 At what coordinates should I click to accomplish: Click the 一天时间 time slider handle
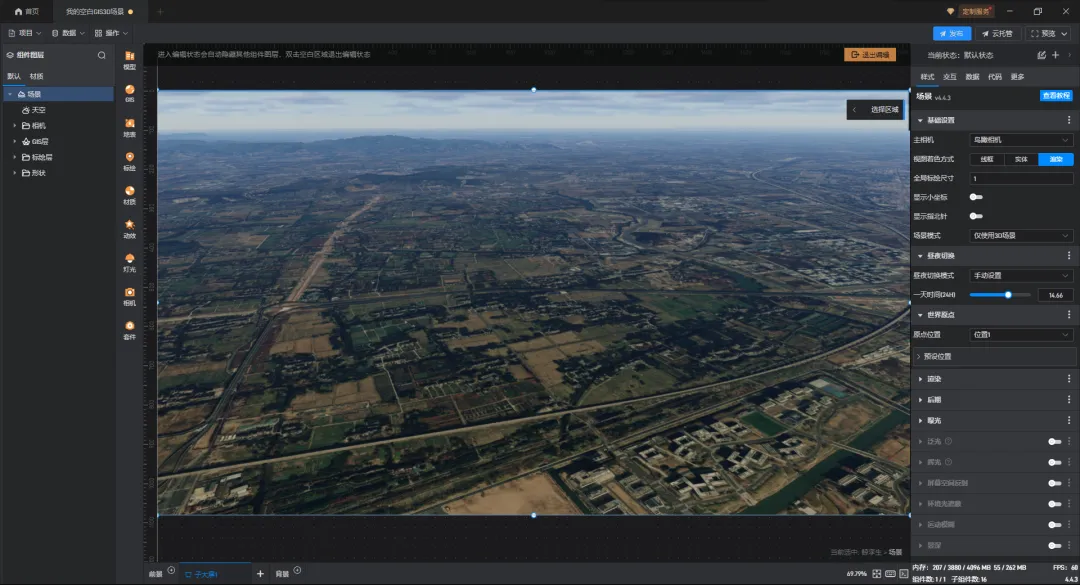click(x=1008, y=295)
